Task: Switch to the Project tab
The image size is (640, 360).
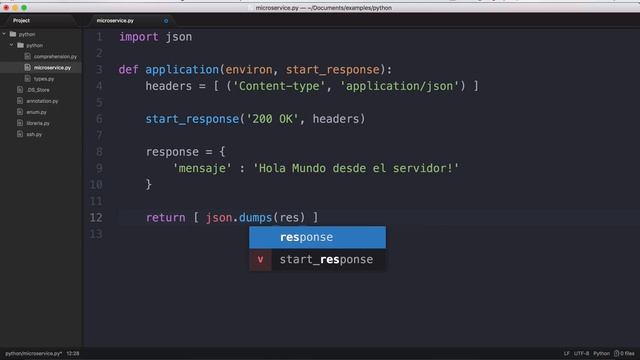Action: [21, 20]
